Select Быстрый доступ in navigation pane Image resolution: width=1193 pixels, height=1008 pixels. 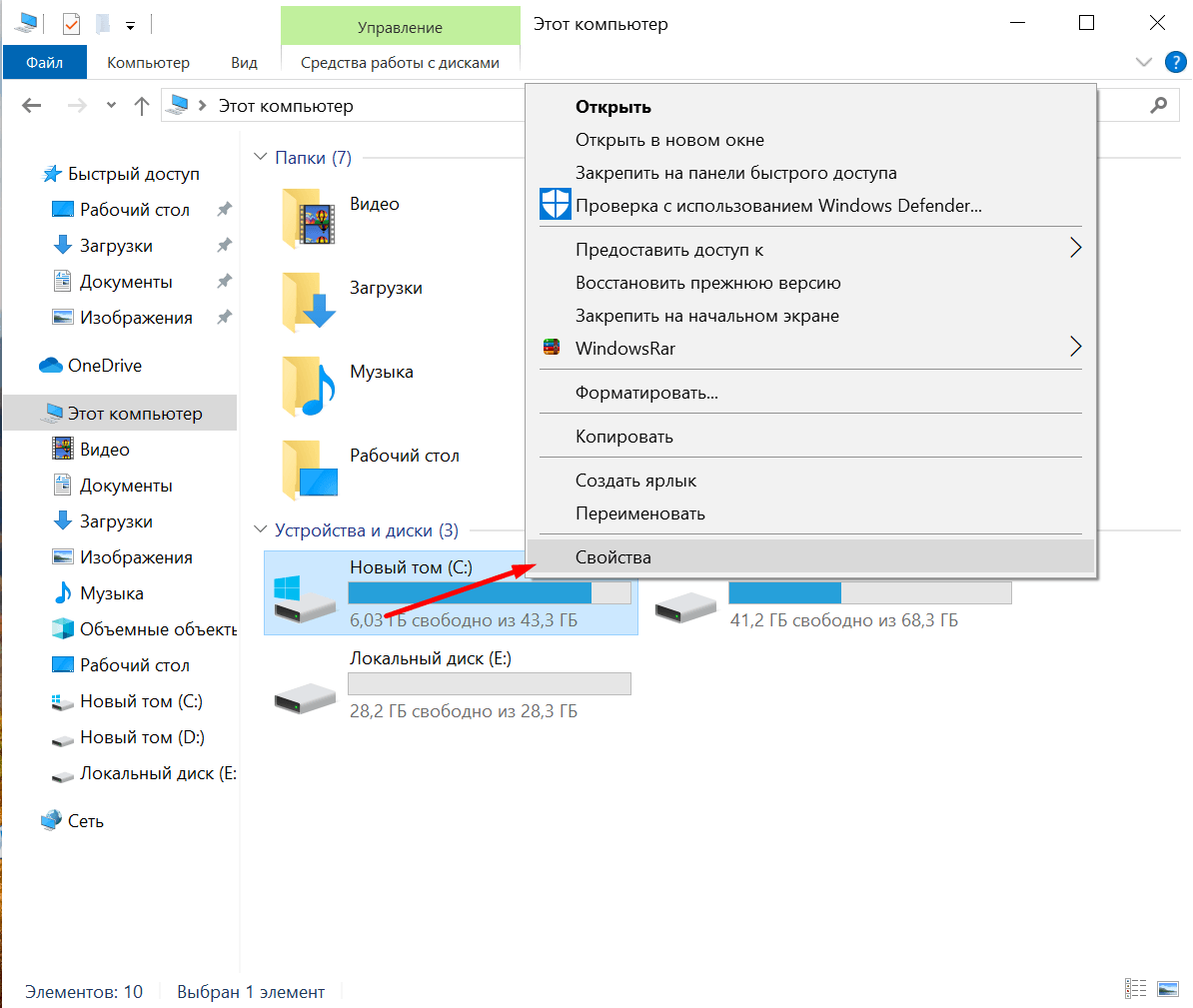pyautogui.click(x=133, y=174)
